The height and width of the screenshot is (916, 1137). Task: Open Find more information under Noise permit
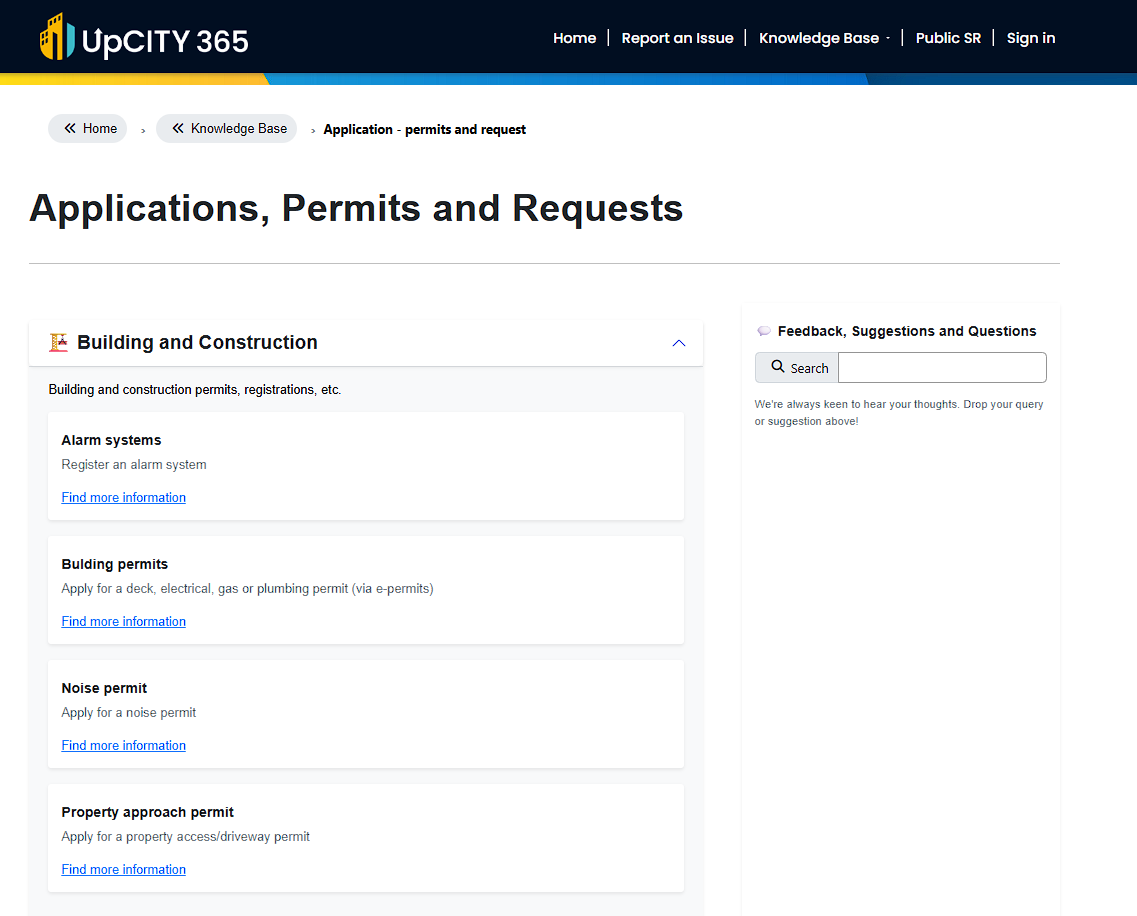(123, 745)
